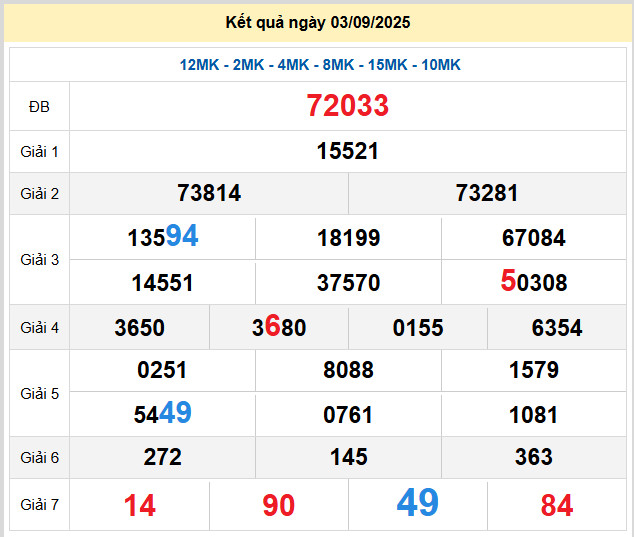Select the Giải 4 number 6354
Screen dimensions: 634x537
(557, 328)
